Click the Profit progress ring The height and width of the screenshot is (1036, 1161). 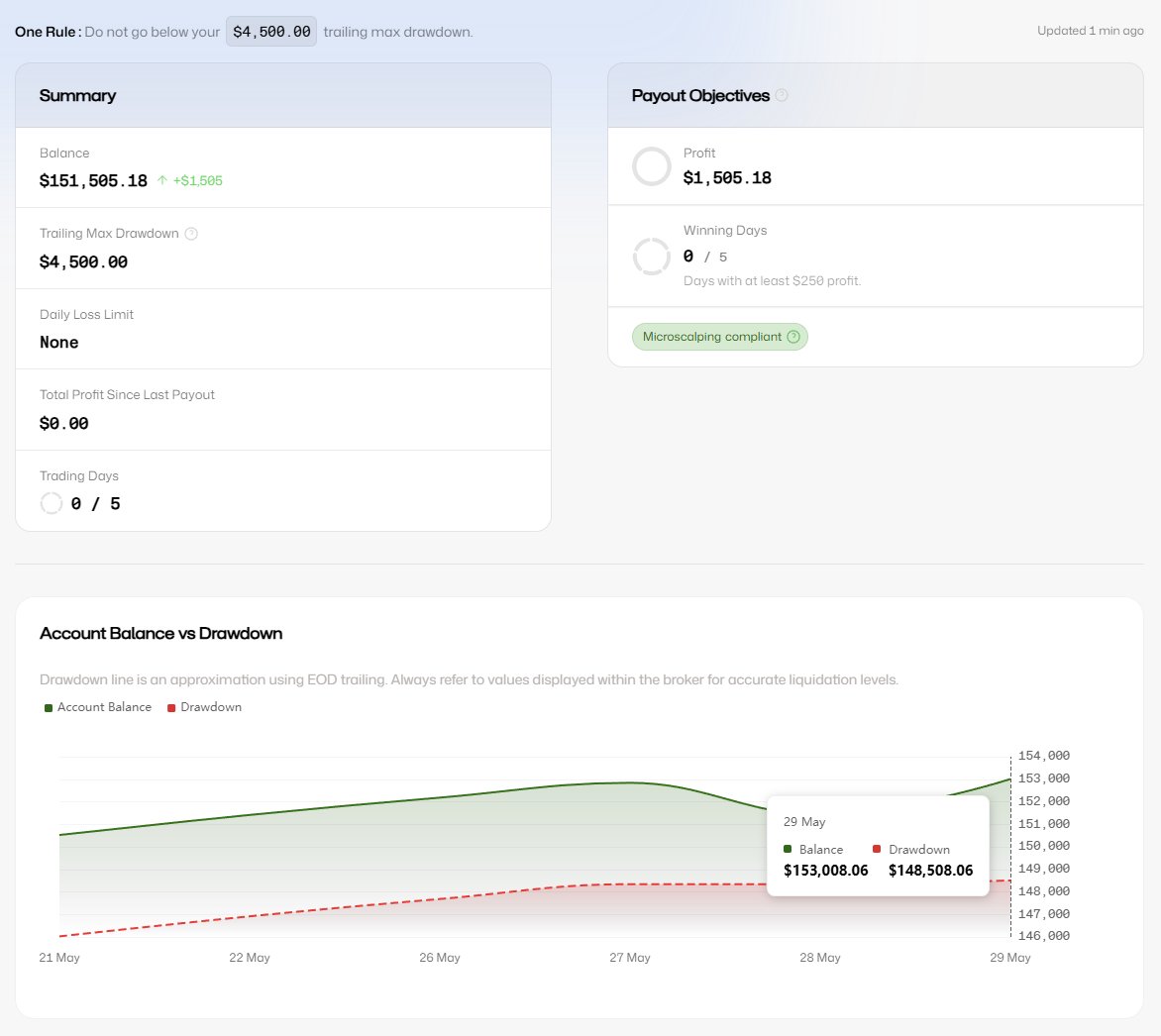click(x=652, y=166)
